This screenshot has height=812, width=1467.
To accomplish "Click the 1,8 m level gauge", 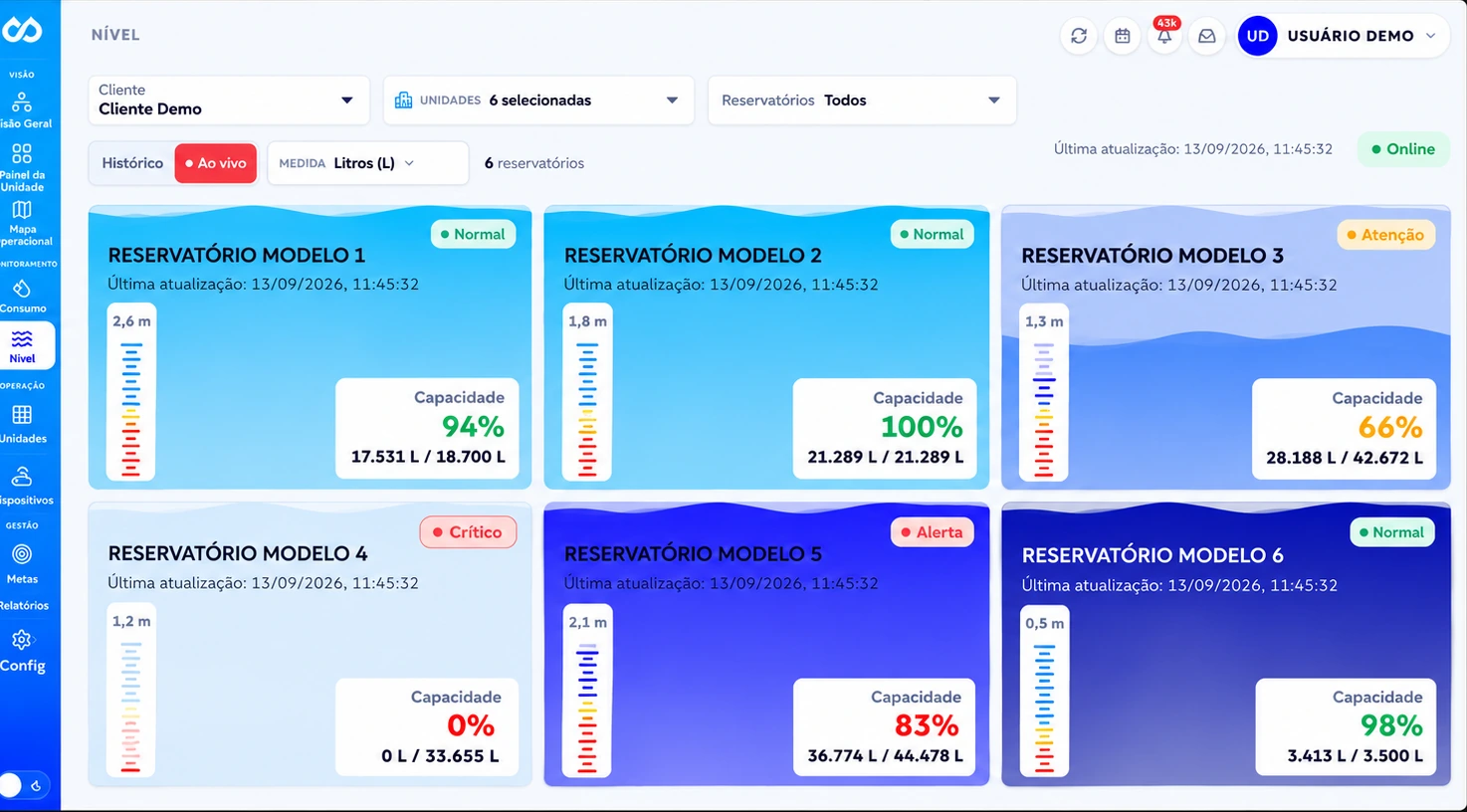I will (587, 392).
